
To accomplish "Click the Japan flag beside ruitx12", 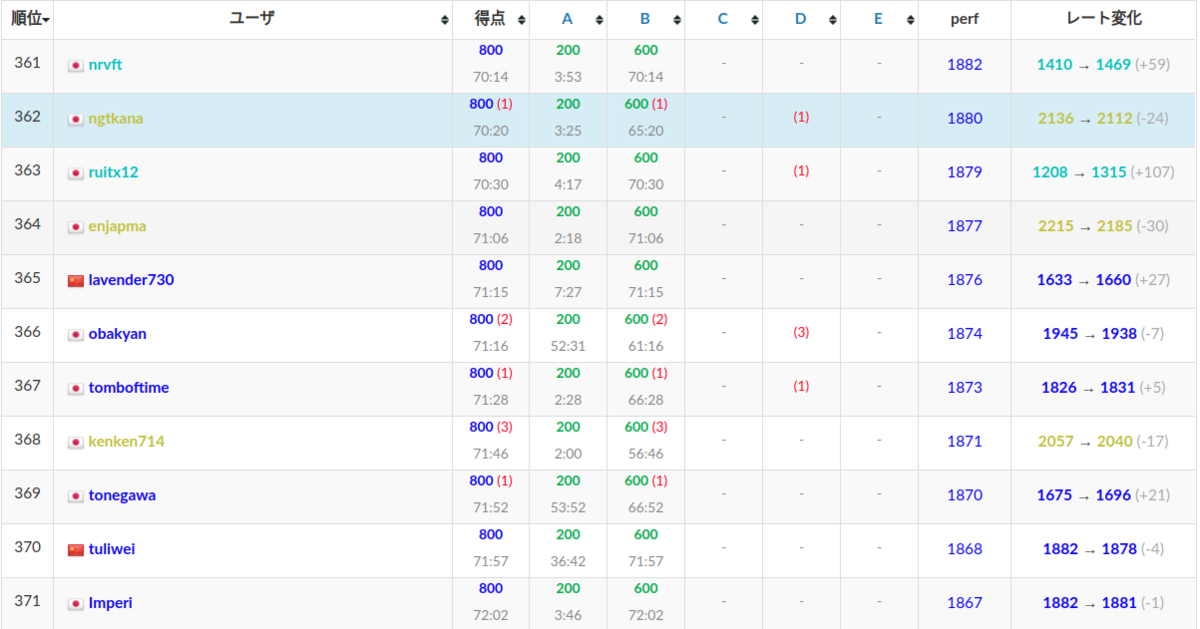I will tap(75, 174).
